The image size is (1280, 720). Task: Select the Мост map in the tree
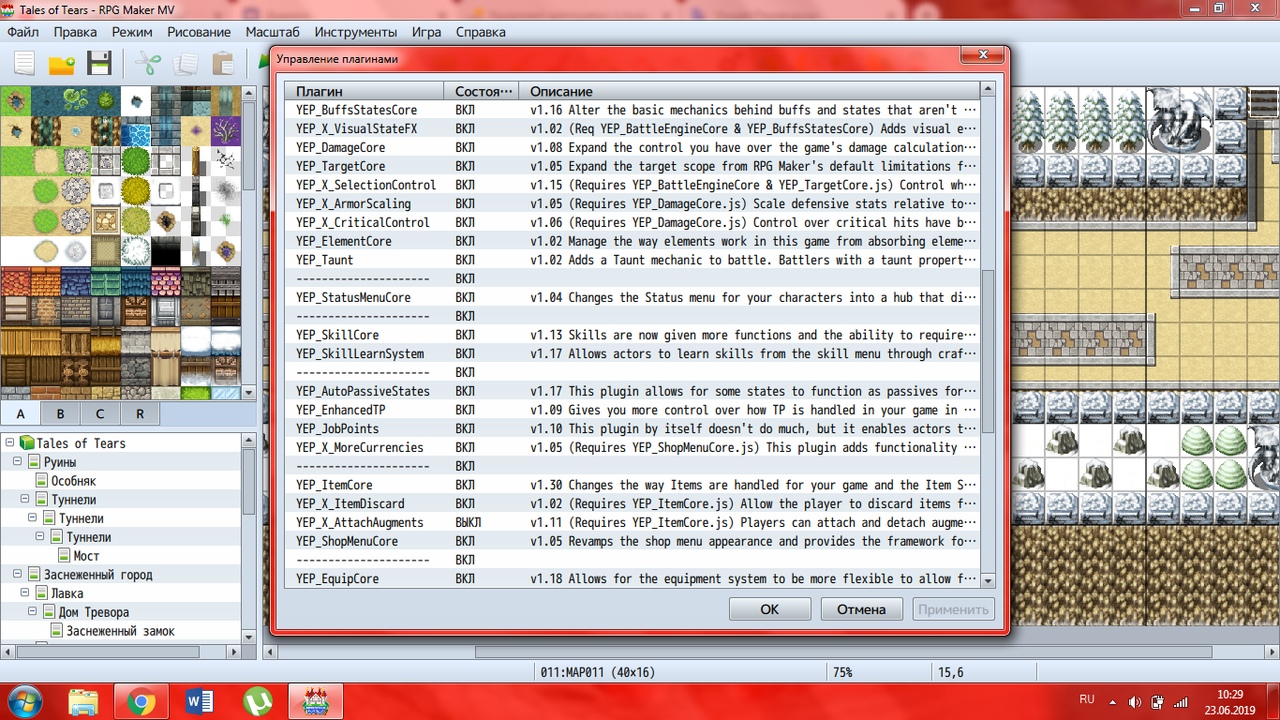point(87,556)
